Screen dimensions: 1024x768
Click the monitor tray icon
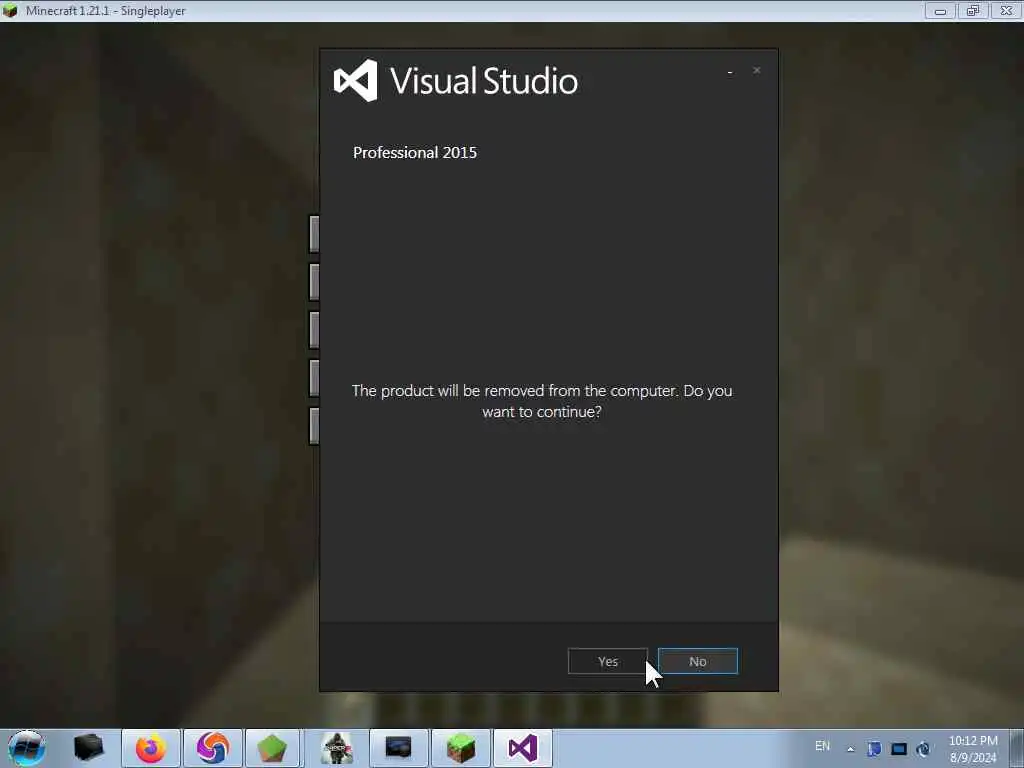[x=899, y=749]
